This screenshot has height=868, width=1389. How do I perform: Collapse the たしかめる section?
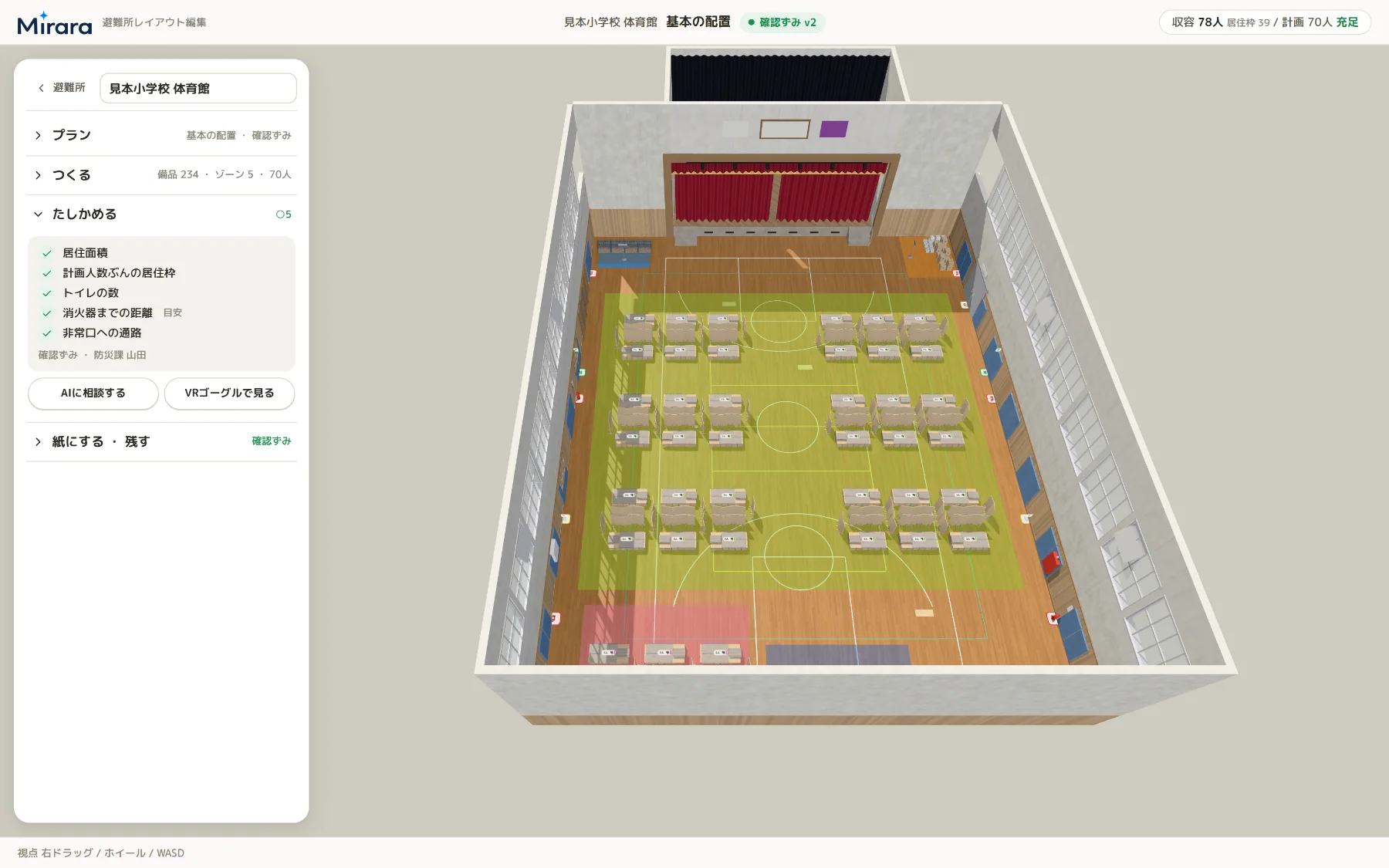tap(161, 214)
